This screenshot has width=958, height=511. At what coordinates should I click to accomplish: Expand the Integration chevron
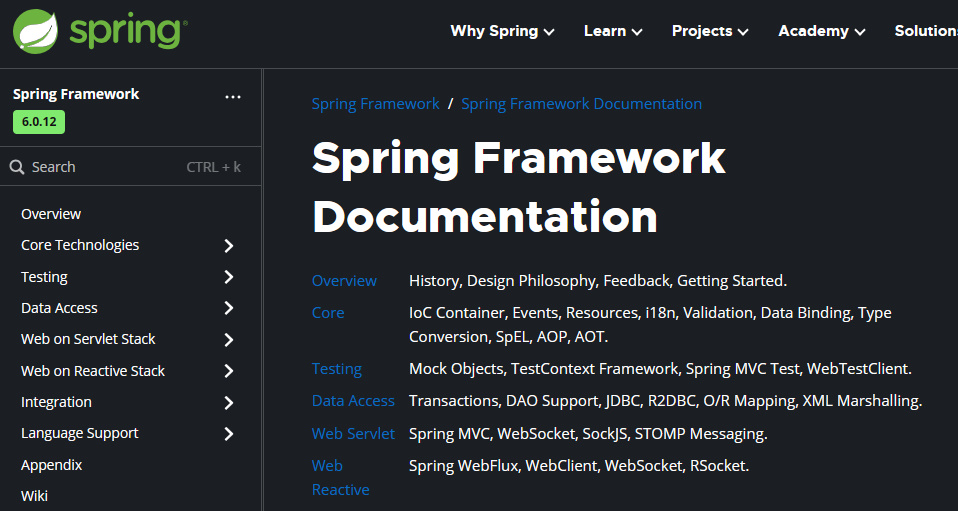click(x=229, y=403)
